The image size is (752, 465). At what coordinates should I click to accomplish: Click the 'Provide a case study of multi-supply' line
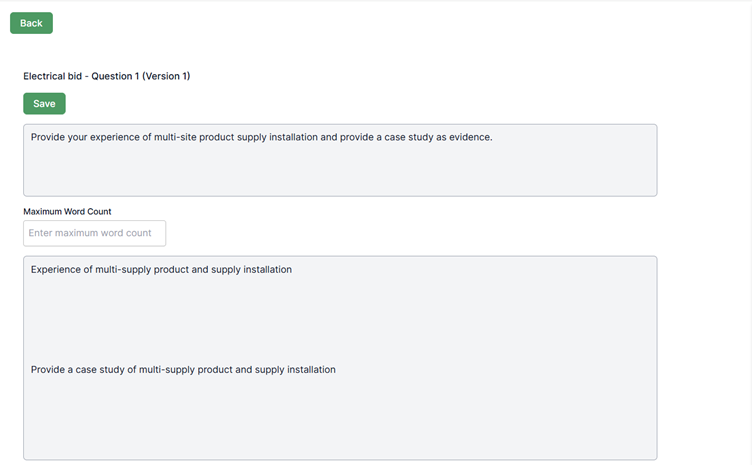(x=182, y=369)
